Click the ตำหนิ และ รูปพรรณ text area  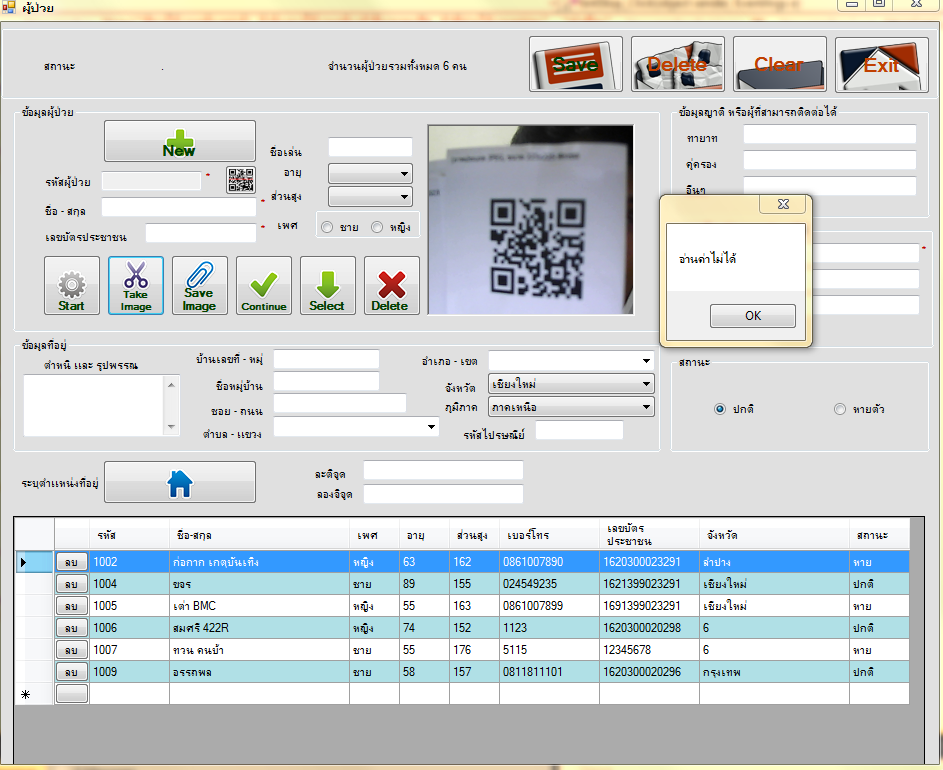94,405
